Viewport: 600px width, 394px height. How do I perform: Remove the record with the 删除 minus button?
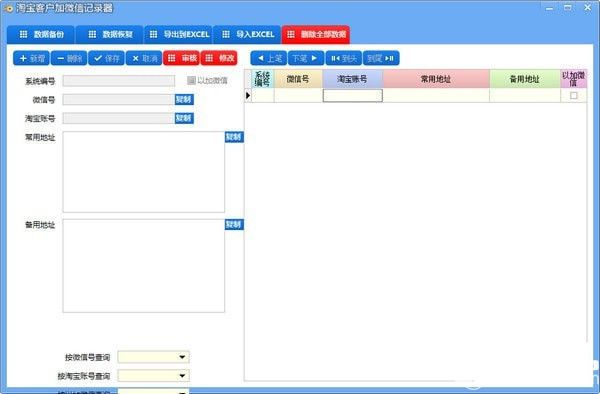point(69,58)
